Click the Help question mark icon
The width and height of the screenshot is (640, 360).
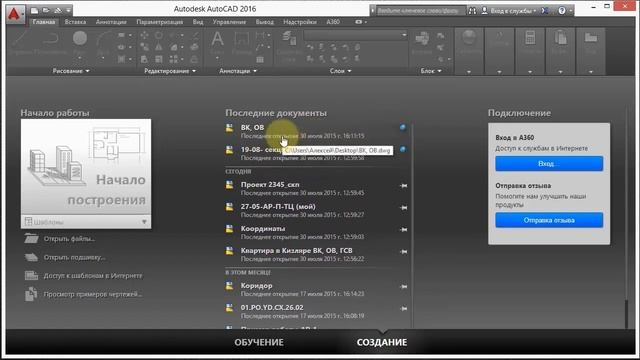pos(562,11)
